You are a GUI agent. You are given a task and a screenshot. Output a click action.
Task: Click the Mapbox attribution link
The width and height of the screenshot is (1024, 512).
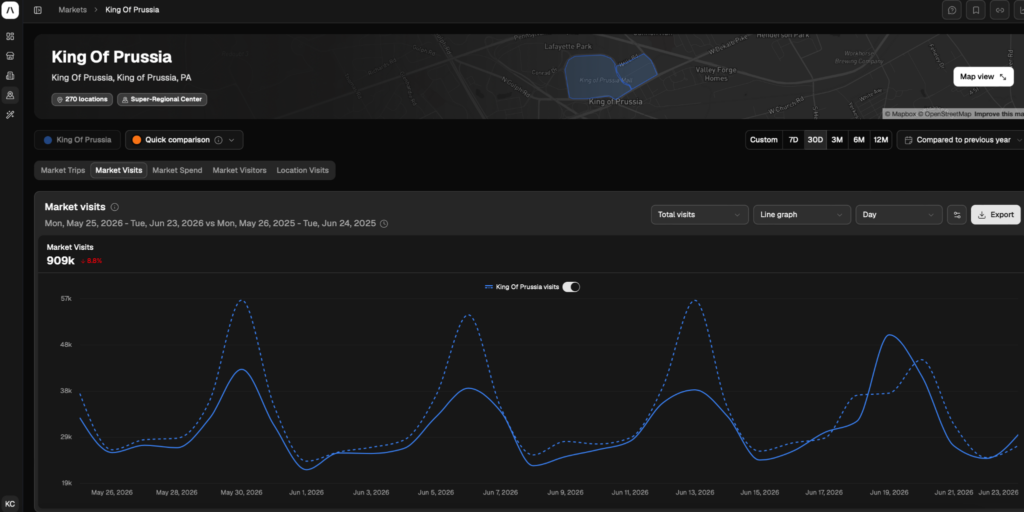tap(901, 114)
